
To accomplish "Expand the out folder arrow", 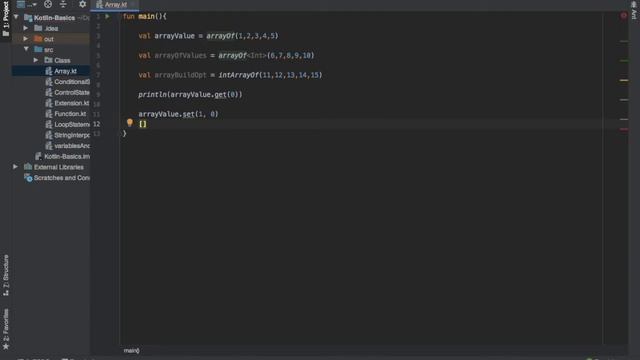I will [x=26, y=39].
